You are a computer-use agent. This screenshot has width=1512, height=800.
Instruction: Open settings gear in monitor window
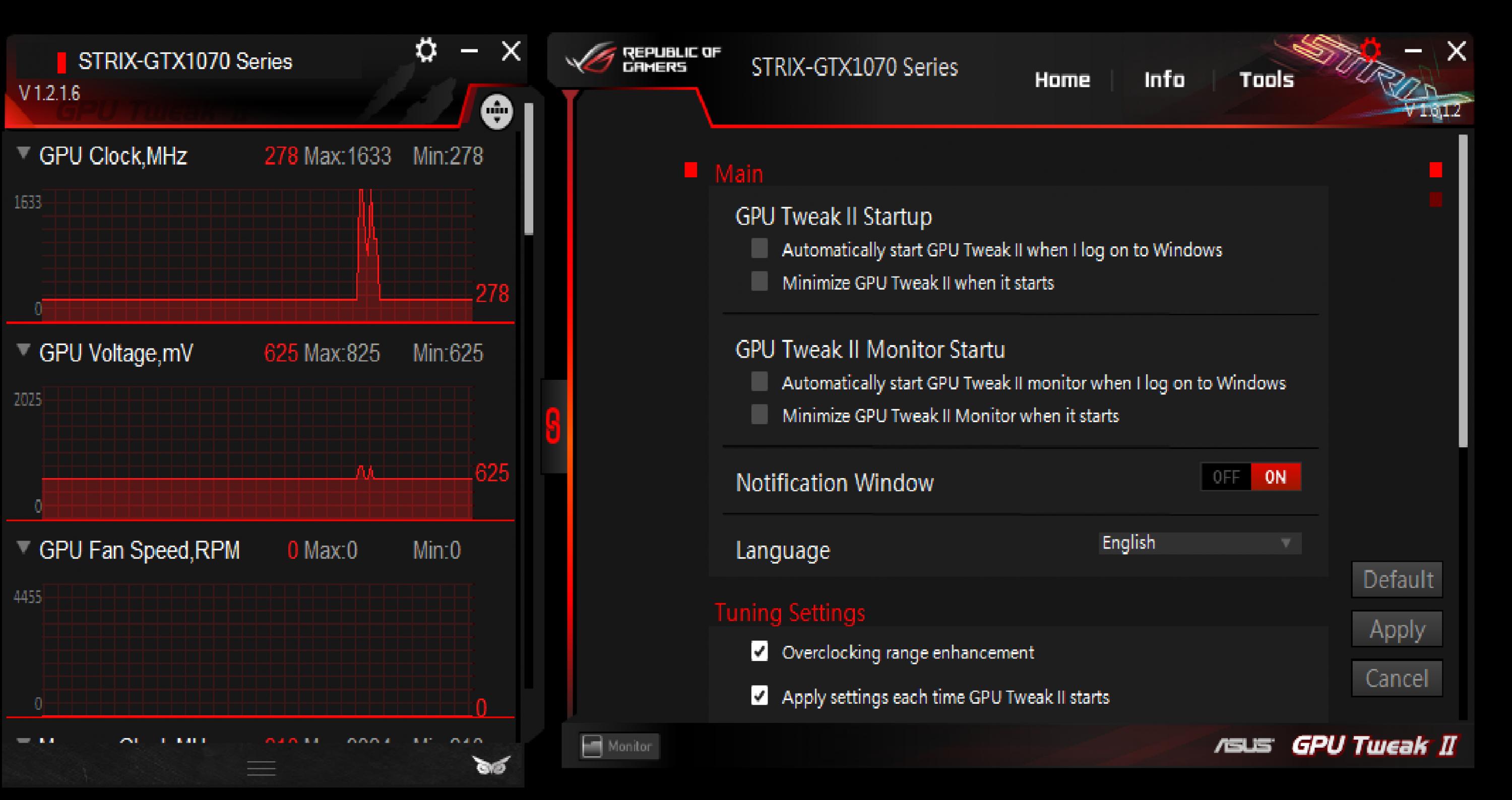point(426,50)
